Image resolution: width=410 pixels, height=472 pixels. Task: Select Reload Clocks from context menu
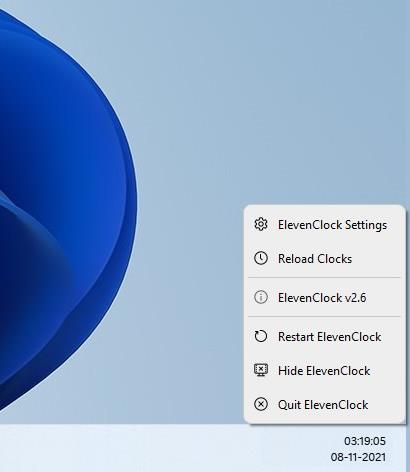point(325,258)
